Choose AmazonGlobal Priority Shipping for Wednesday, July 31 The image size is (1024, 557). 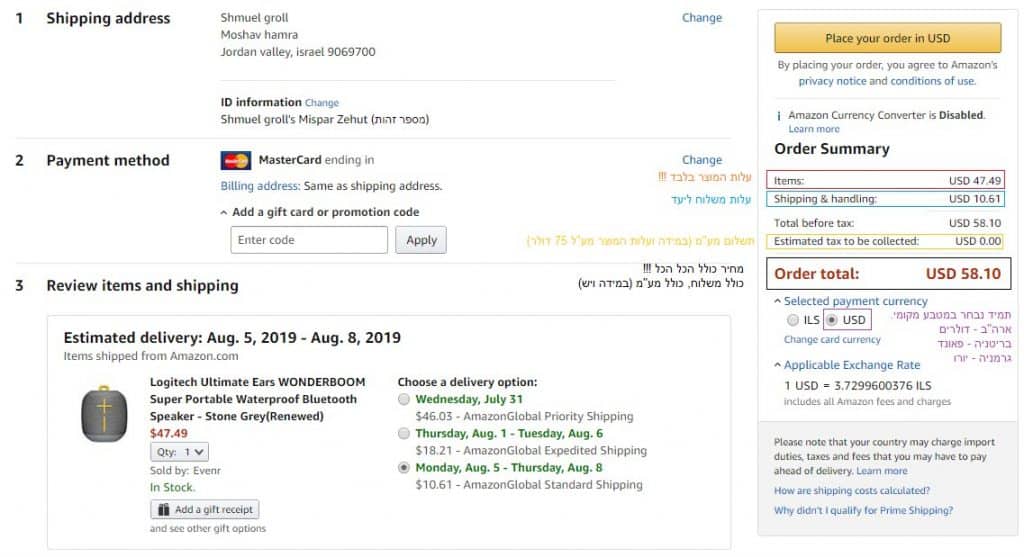click(x=404, y=399)
